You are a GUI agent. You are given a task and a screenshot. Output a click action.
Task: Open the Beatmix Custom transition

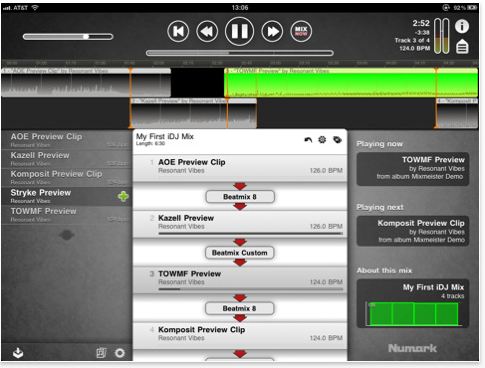[x=240, y=253]
